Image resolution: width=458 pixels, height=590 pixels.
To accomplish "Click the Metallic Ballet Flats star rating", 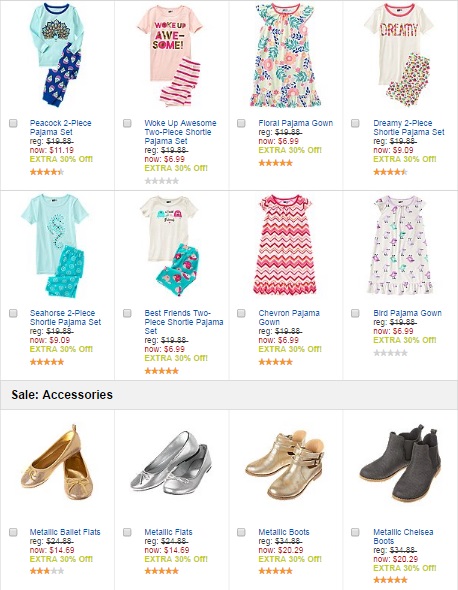I will pos(47,571).
